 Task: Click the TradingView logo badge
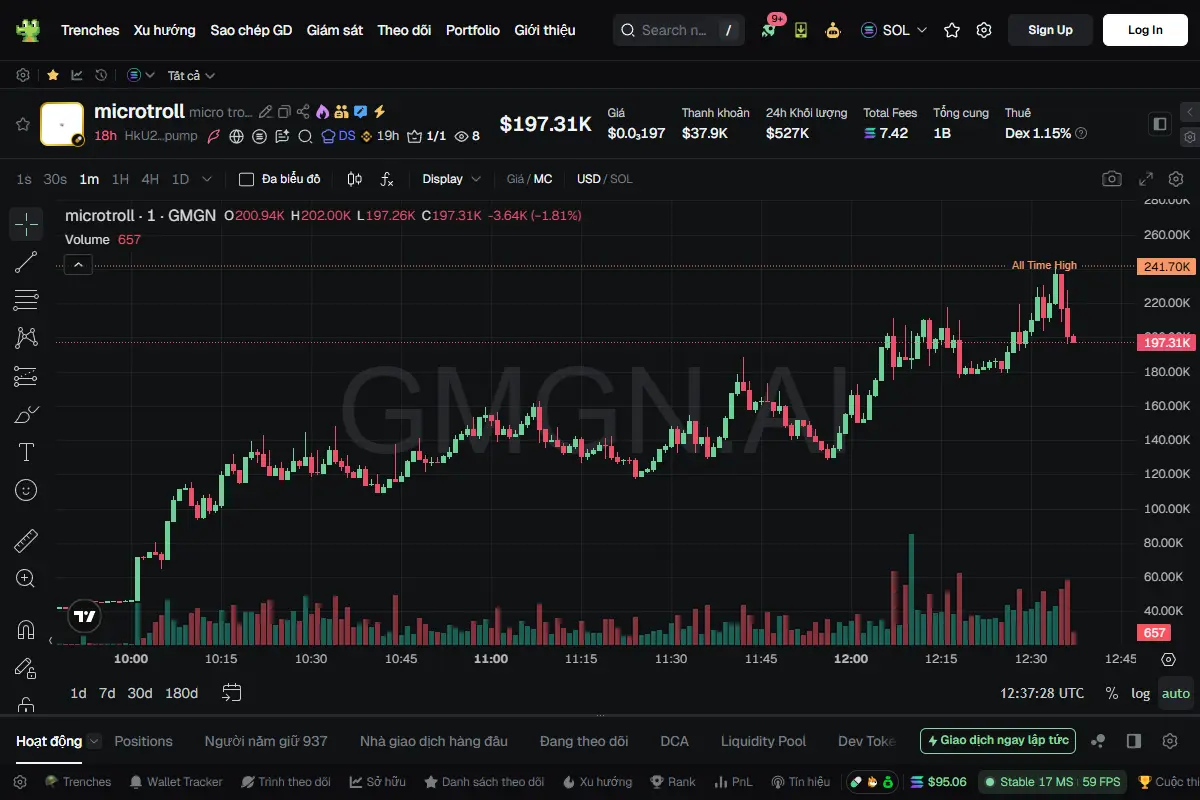tap(85, 617)
